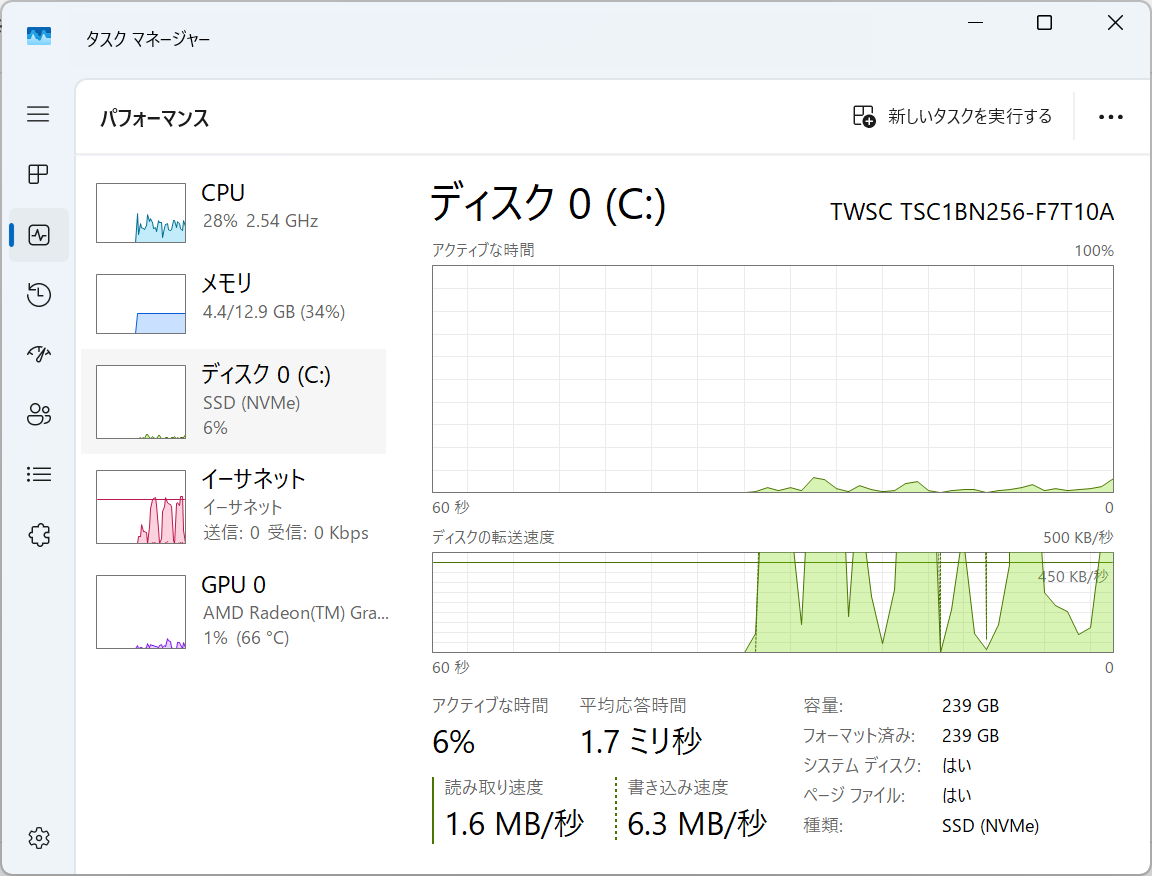Open Task Manager settings gear
Image resolution: width=1152 pixels, height=876 pixels.
tap(38, 837)
